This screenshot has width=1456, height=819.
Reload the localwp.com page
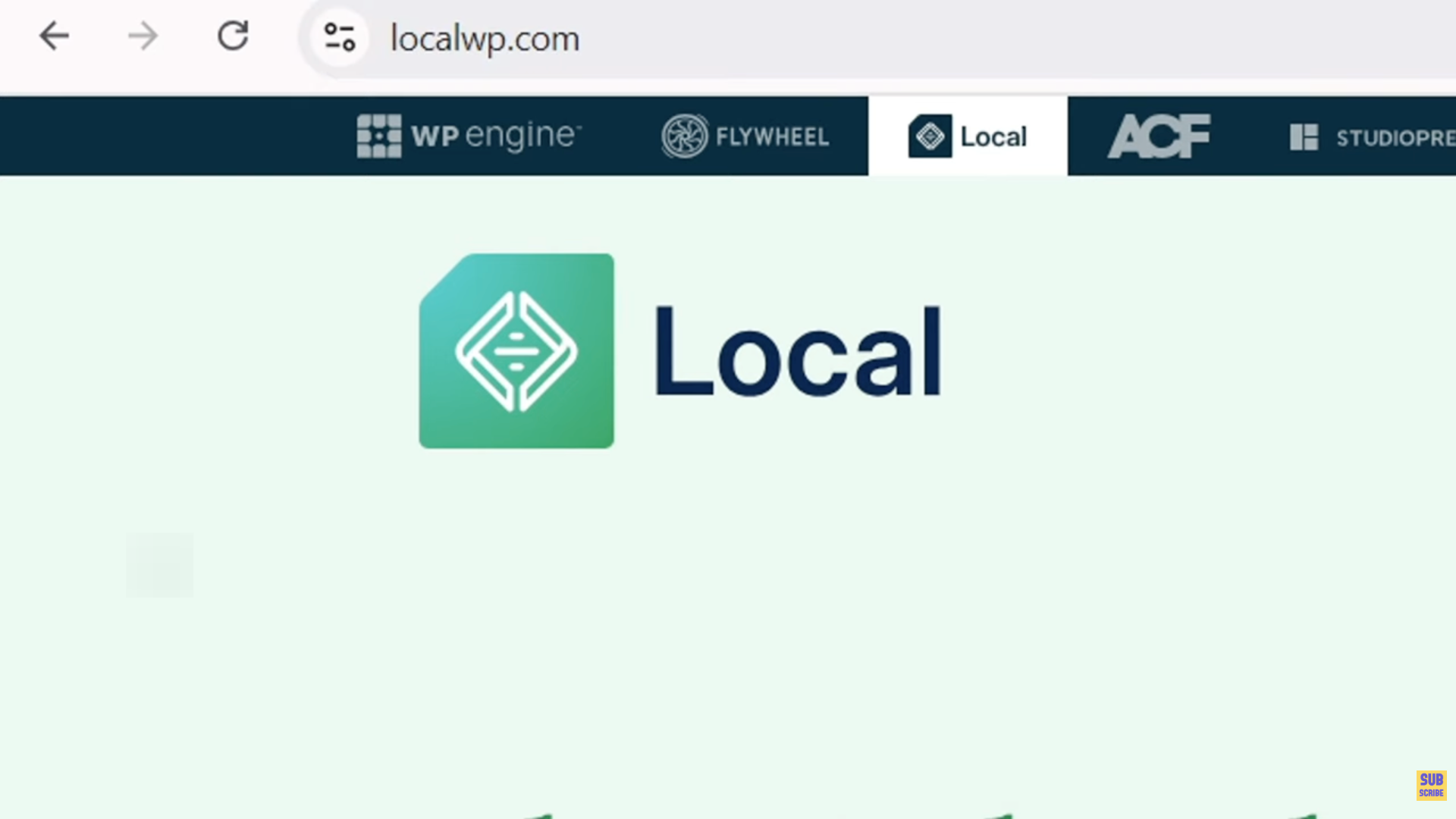pos(233,36)
